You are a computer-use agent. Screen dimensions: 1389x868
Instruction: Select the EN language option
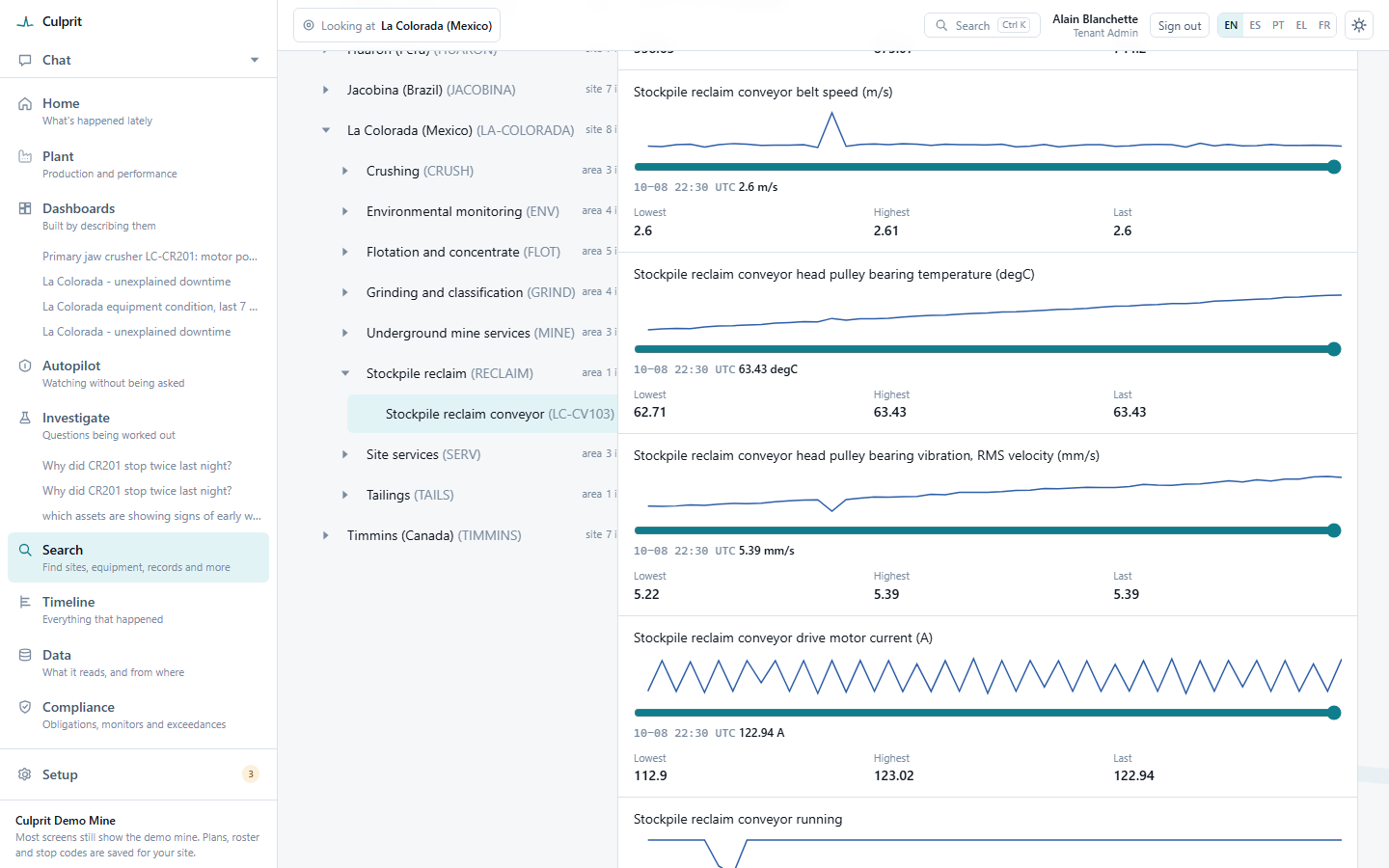pyautogui.click(x=1231, y=26)
